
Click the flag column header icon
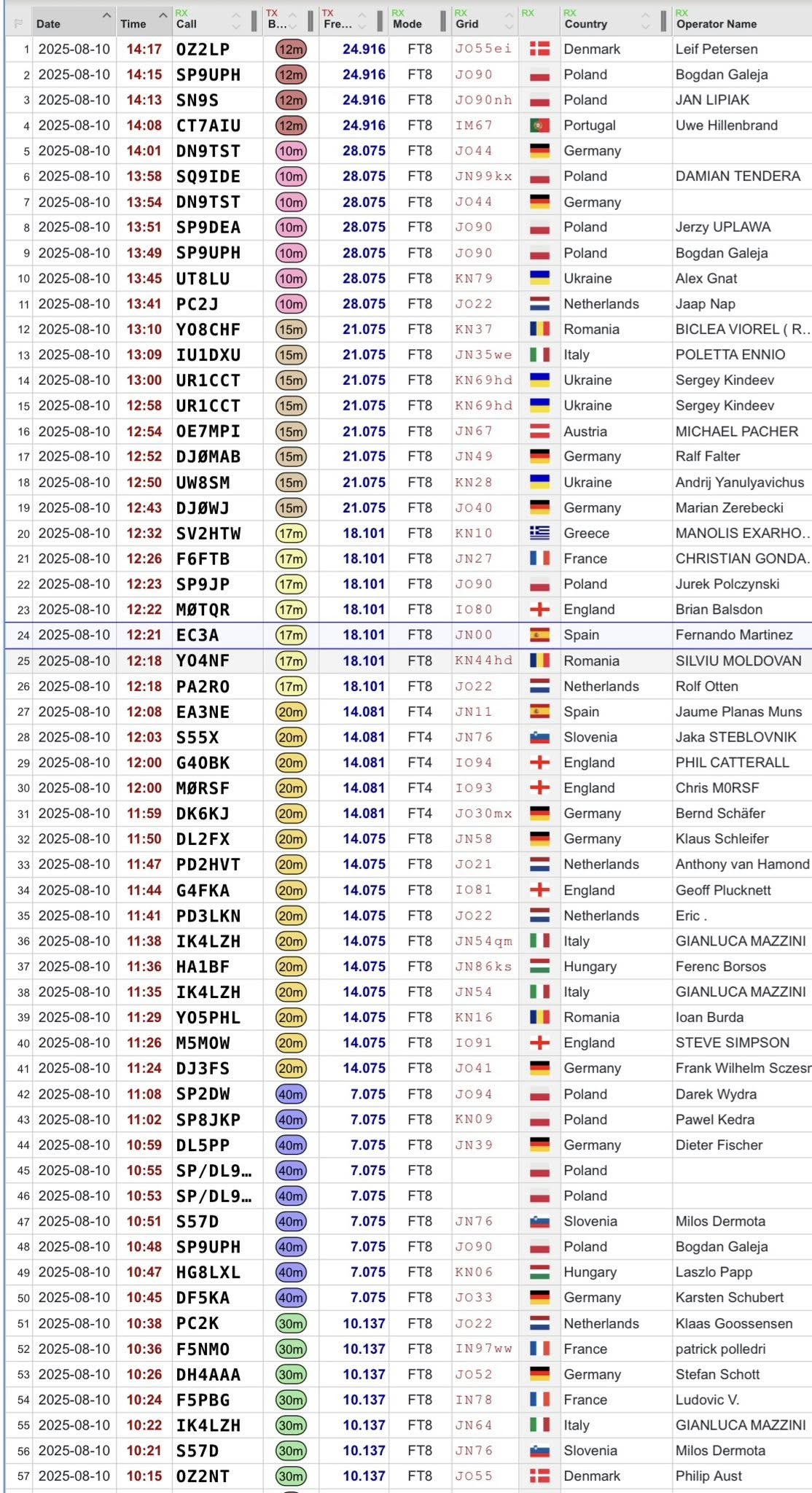coord(17,23)
